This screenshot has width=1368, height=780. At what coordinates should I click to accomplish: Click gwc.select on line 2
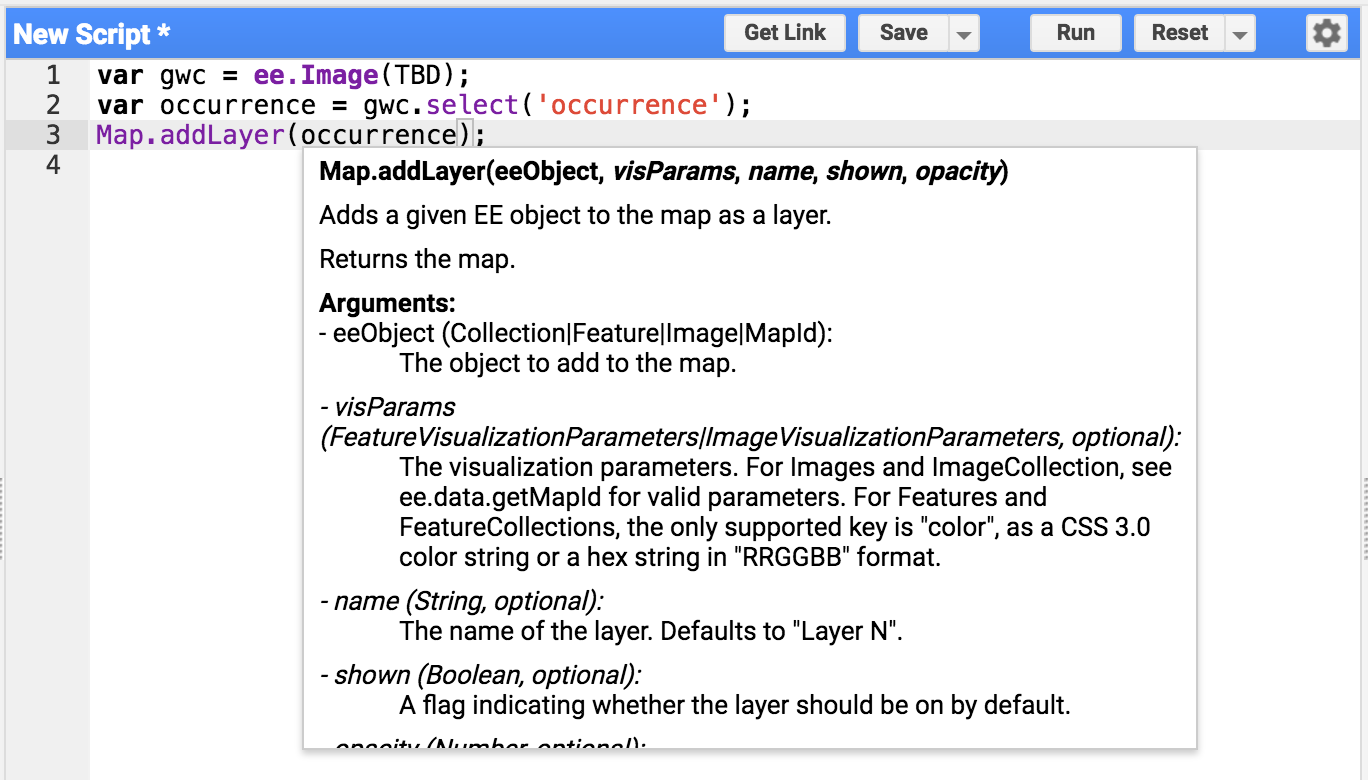click(x=441, y=104)
